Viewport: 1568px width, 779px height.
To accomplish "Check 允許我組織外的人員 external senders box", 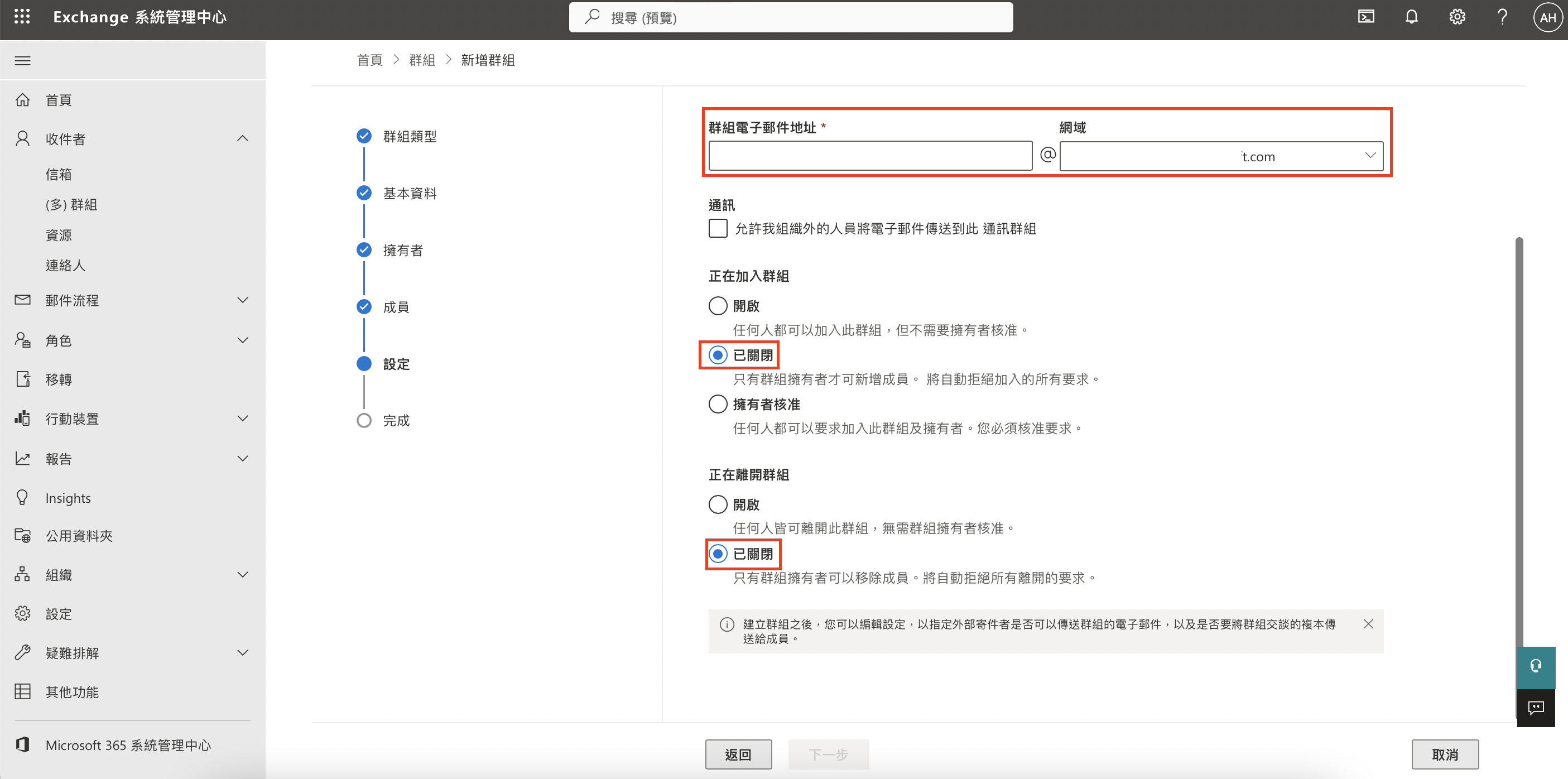I will (x=718, y=229).
